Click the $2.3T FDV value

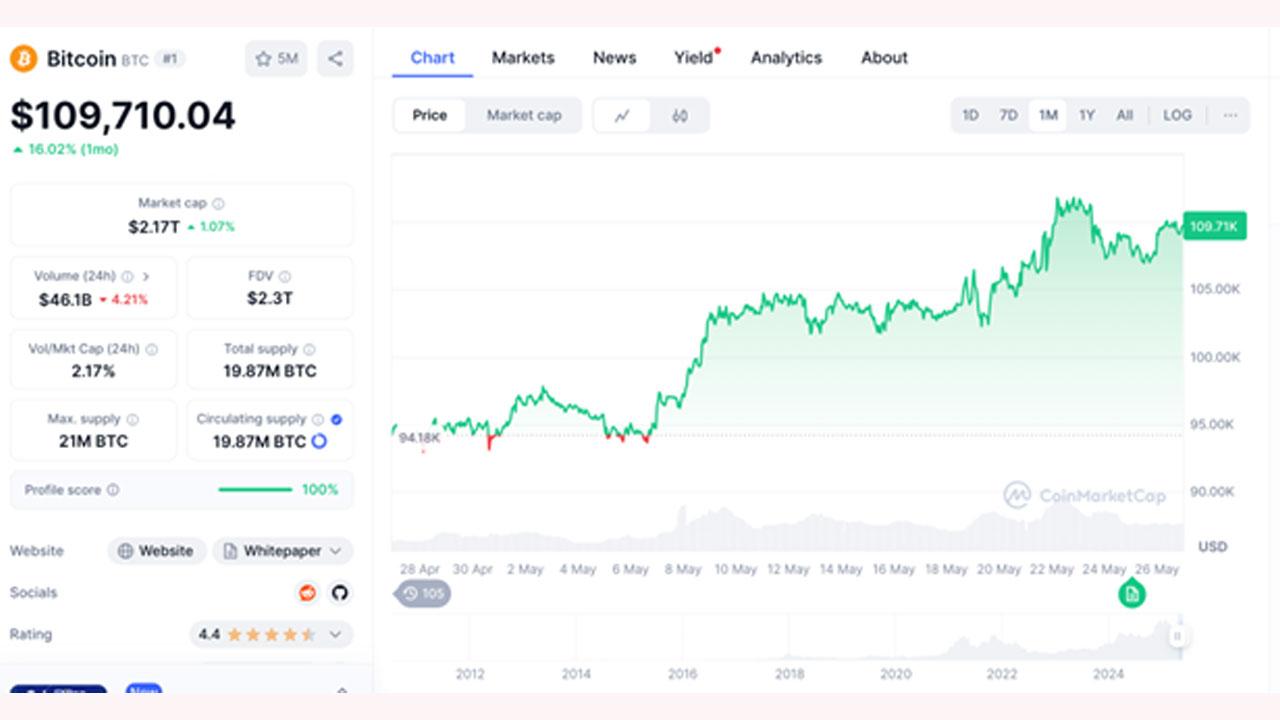point(270,298)
